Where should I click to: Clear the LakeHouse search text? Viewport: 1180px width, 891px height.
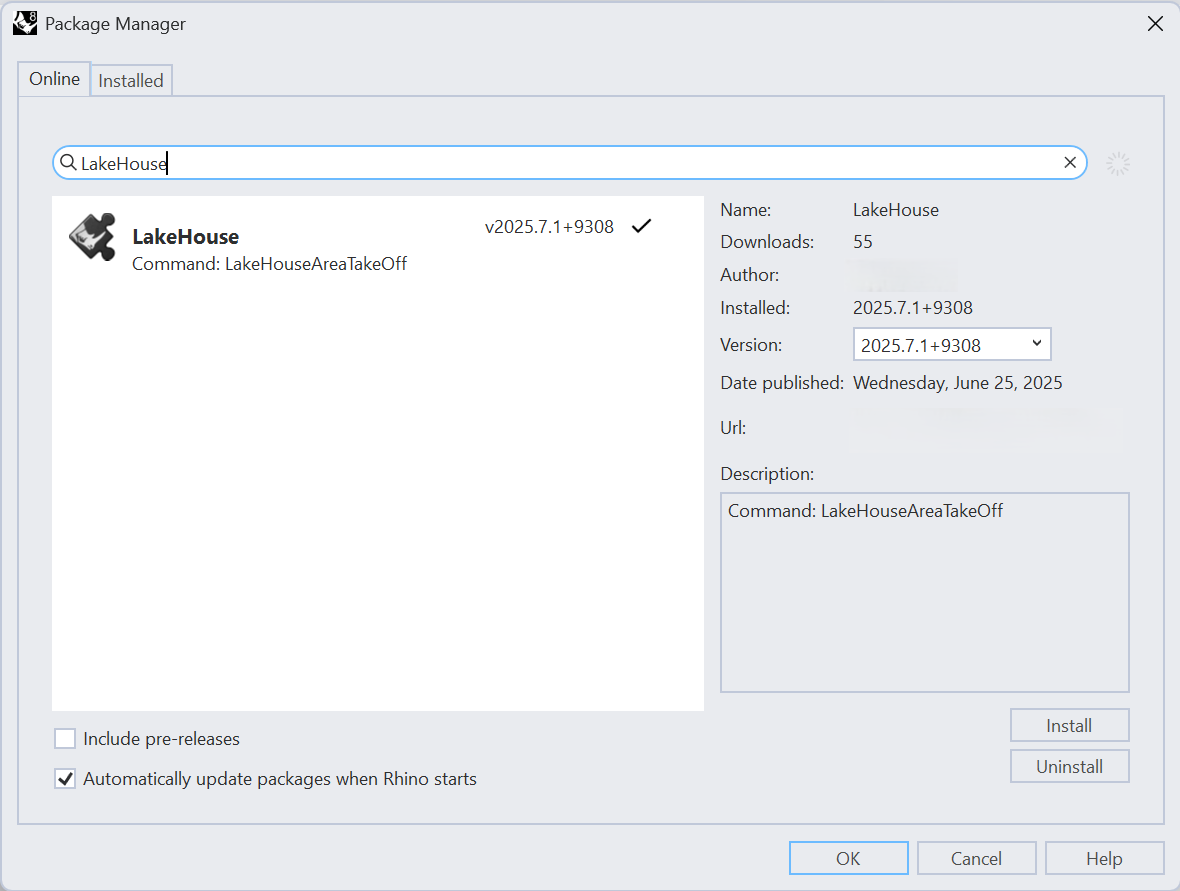pos(1069,163)
